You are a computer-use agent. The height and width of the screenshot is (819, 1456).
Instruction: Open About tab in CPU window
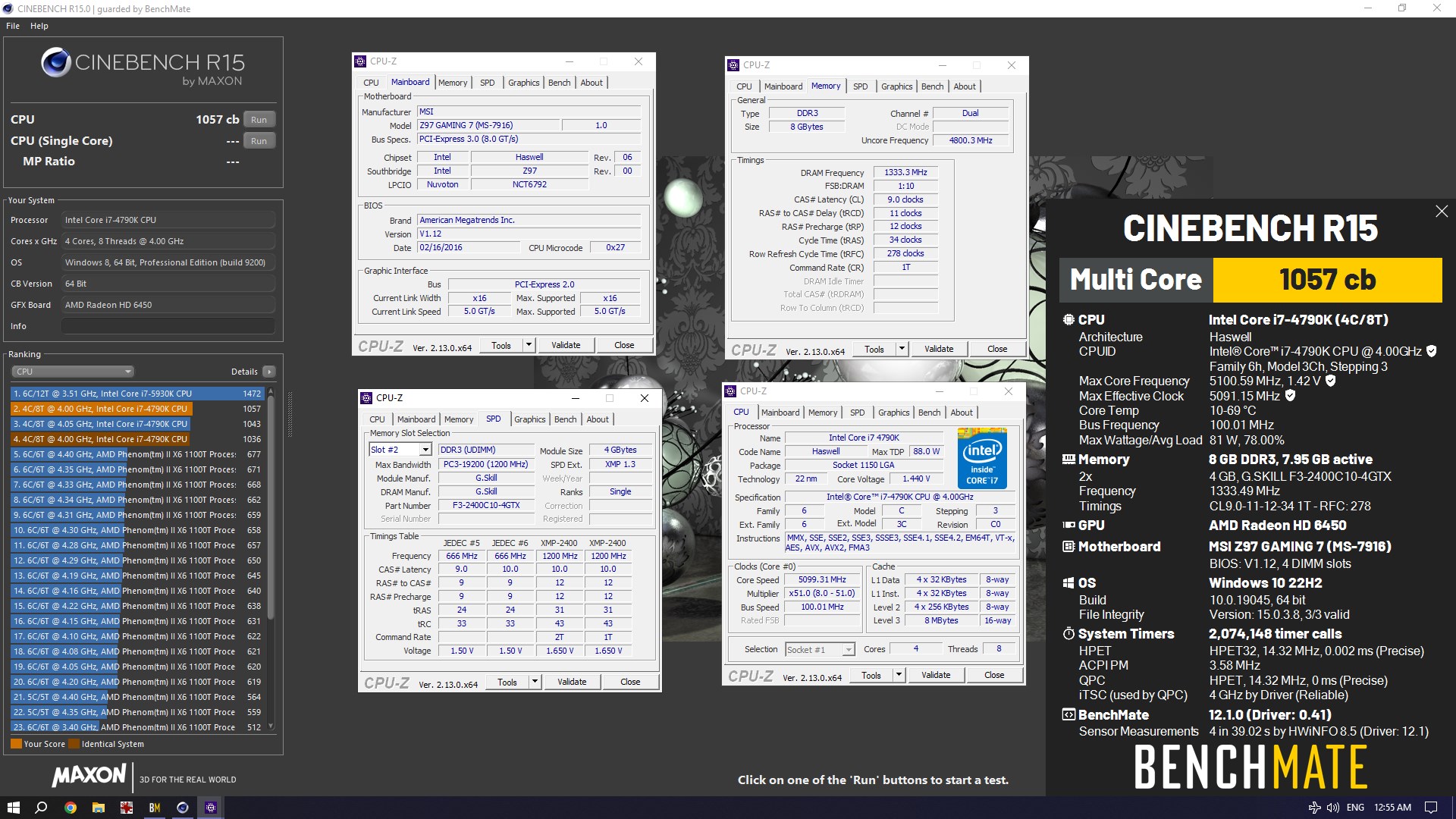[962, 413]
